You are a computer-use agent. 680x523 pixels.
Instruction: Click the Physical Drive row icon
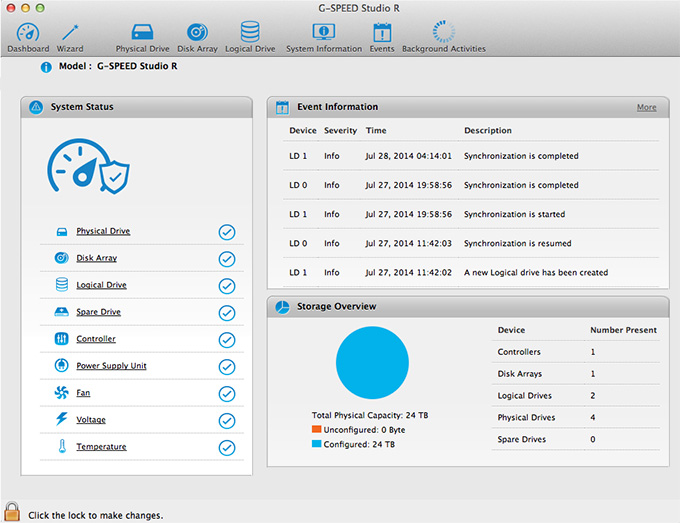click(x=62, y=232)
